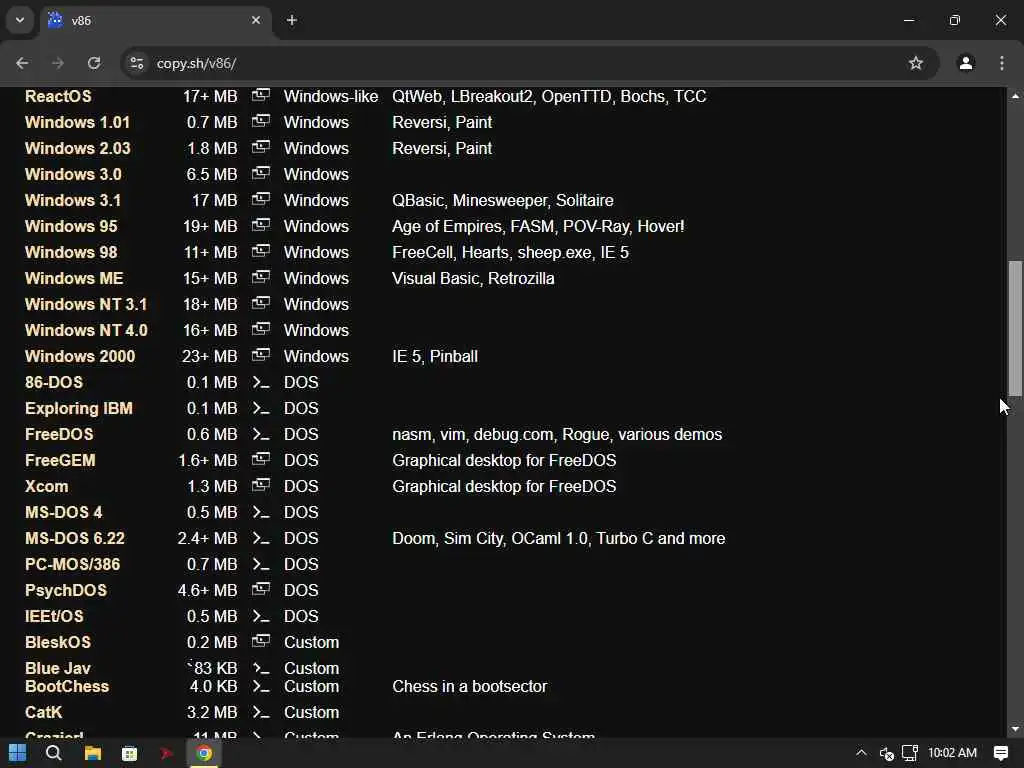
Task: Open taskbar Search
Action: click(54, 753)
